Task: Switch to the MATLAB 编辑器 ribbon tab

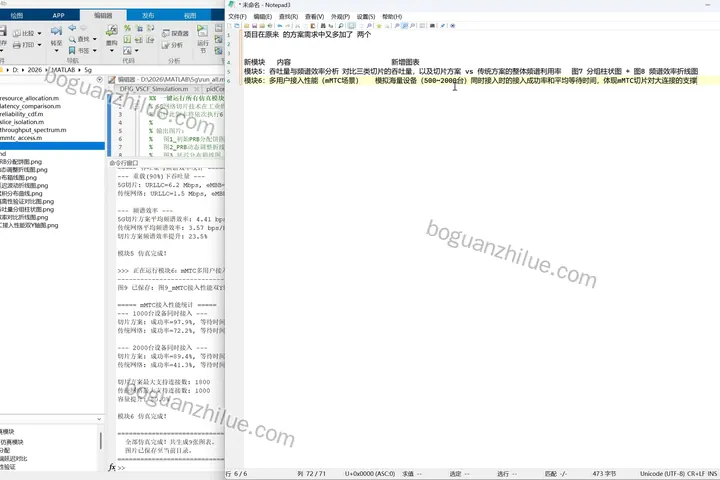Action: 103,15
